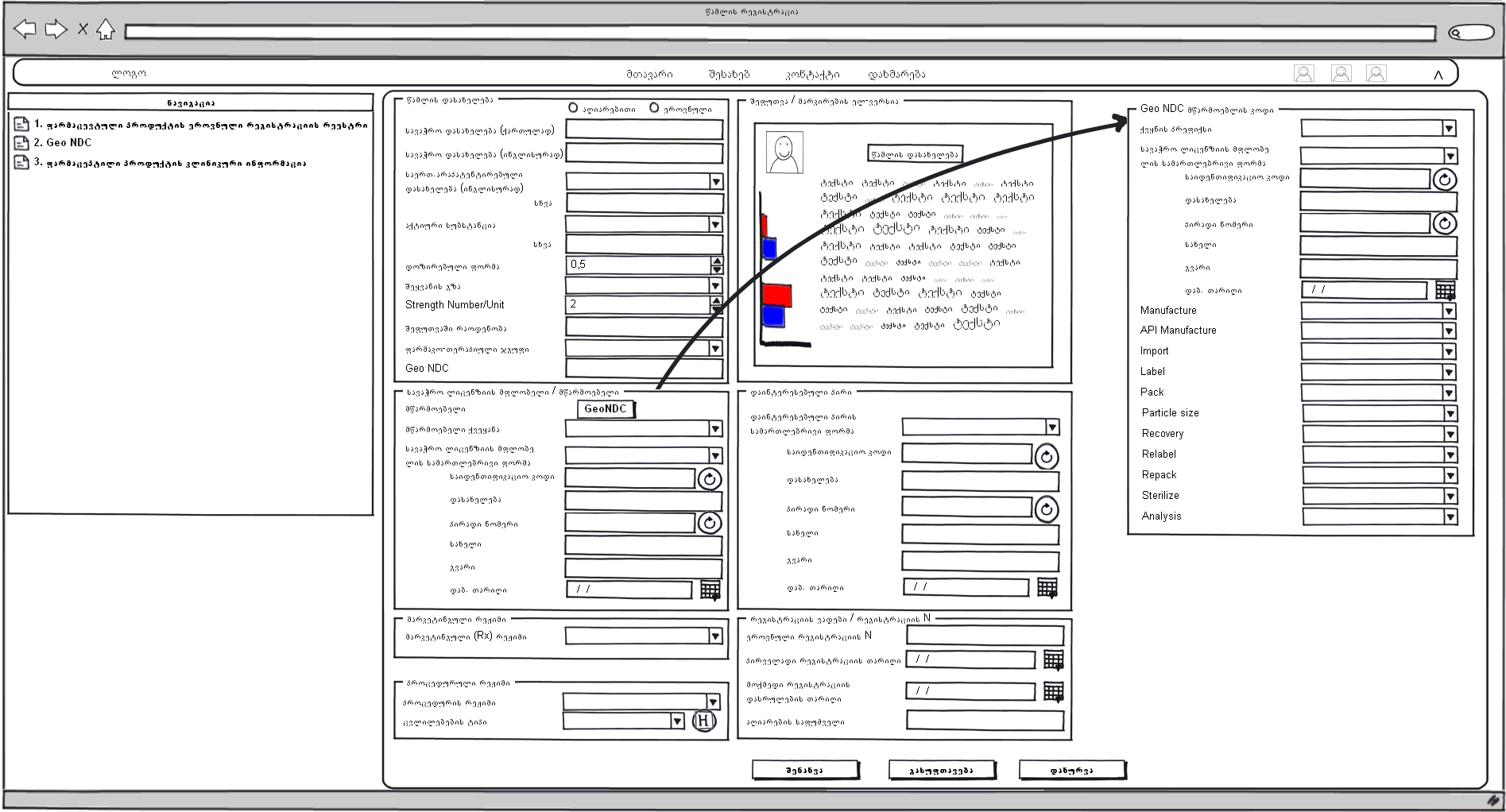The image size is (1506, 812).
Task: Click the GeoNDC button
Action: click(606, 409)
